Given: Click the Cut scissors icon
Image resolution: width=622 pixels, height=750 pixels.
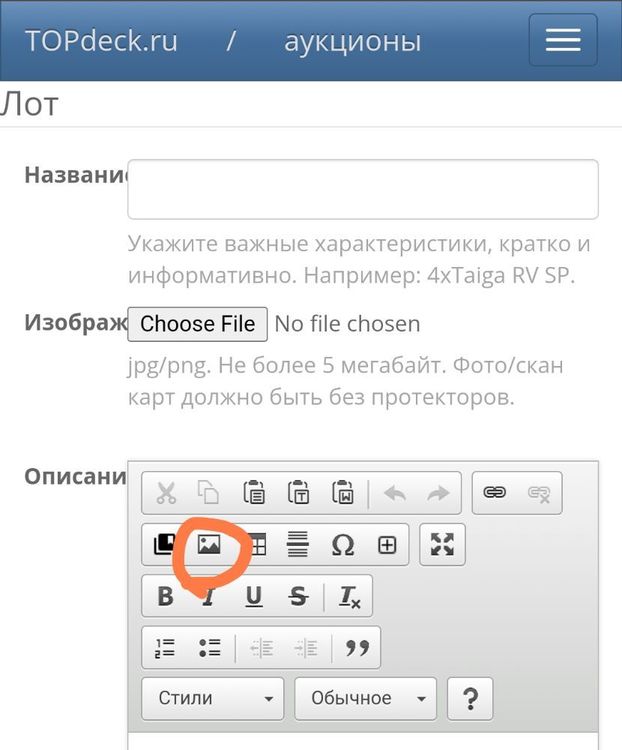Looking at the screenshot, I should [x=166, y=493].
